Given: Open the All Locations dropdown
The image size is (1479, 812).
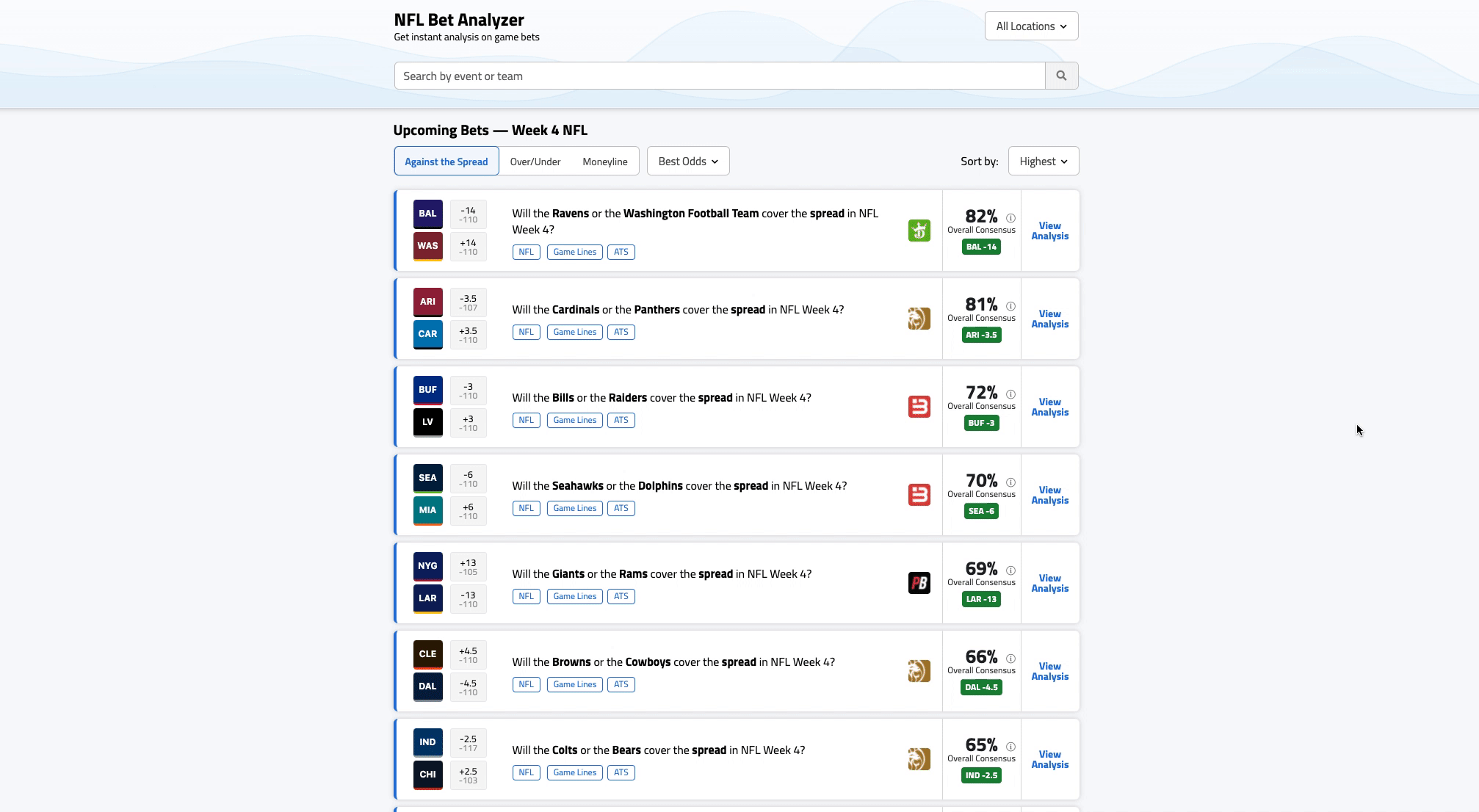Looking at the screenshot, I should [x=1031, y=26].
